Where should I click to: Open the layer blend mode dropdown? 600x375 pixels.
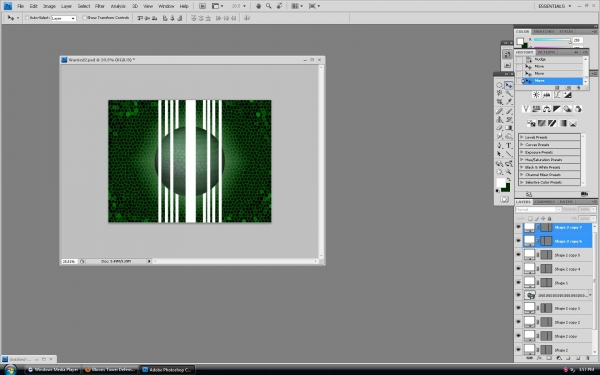[538, 210]
